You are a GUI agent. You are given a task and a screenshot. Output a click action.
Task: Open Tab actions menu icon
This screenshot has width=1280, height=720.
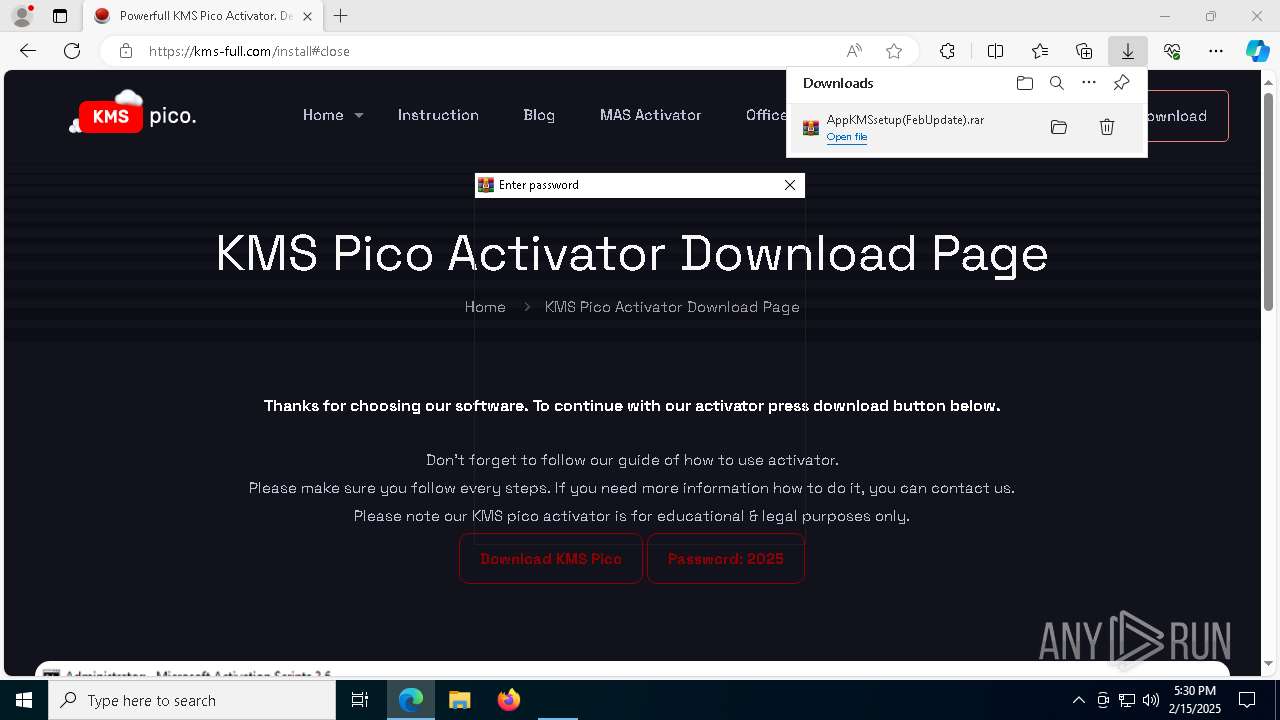pyautogui.click(x=60, y=16)
